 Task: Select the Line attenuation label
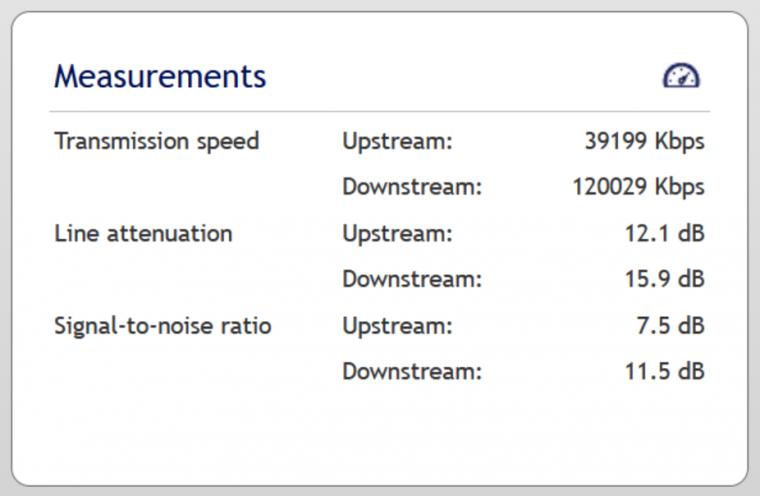coord(143,234)
